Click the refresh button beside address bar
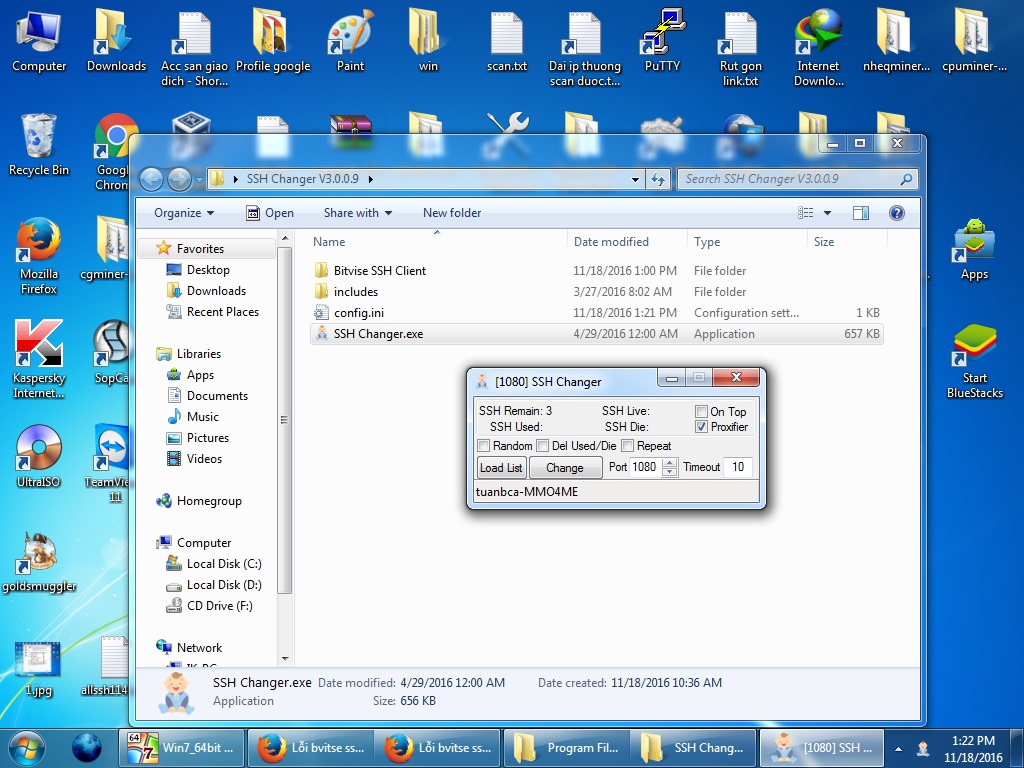This screenshot has height=768, width=1024. pos(658,179)
